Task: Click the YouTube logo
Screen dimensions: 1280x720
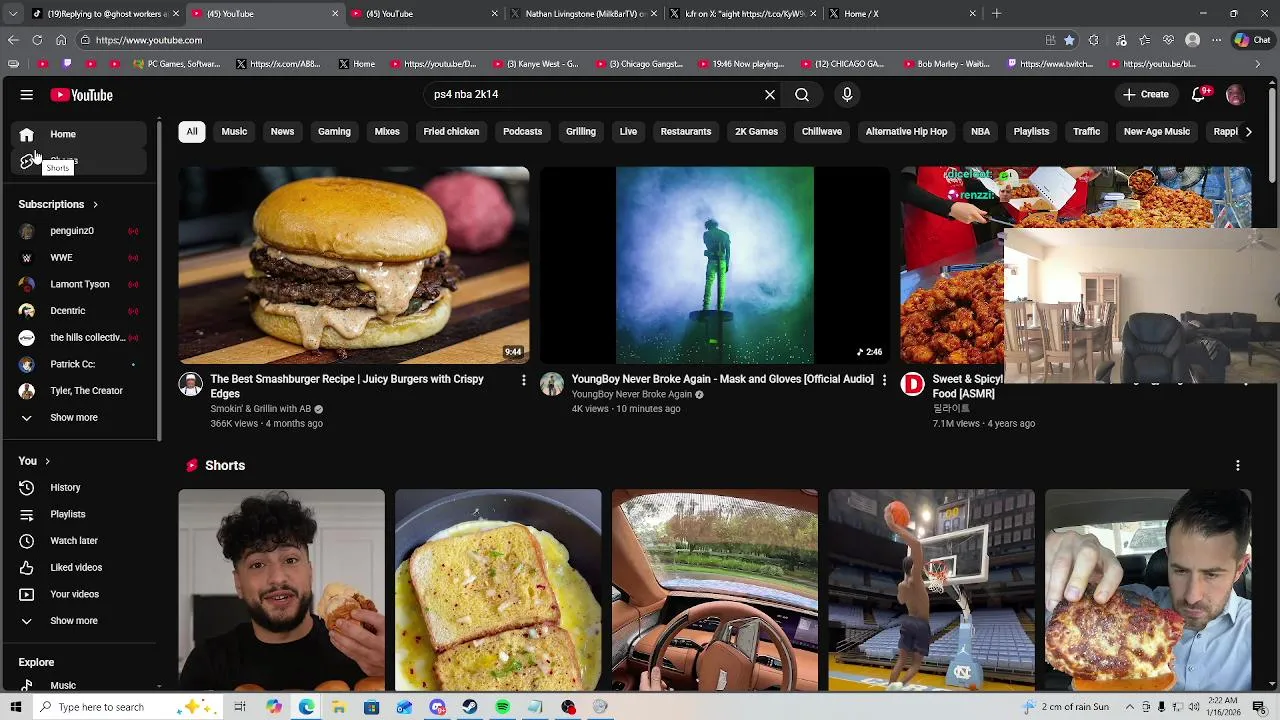Action: point(82,95)
